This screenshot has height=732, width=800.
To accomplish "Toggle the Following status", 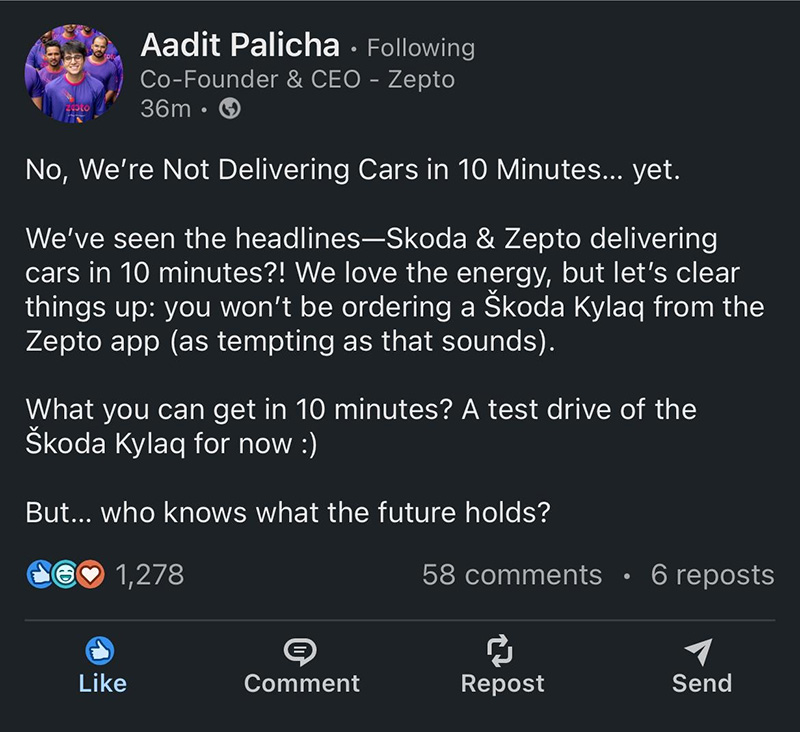I will 421,48.
